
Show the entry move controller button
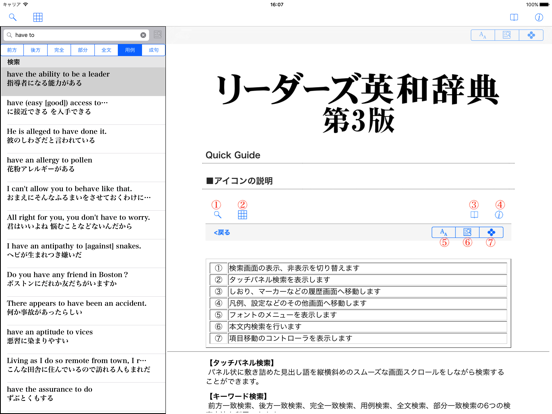tap(531, 35)
